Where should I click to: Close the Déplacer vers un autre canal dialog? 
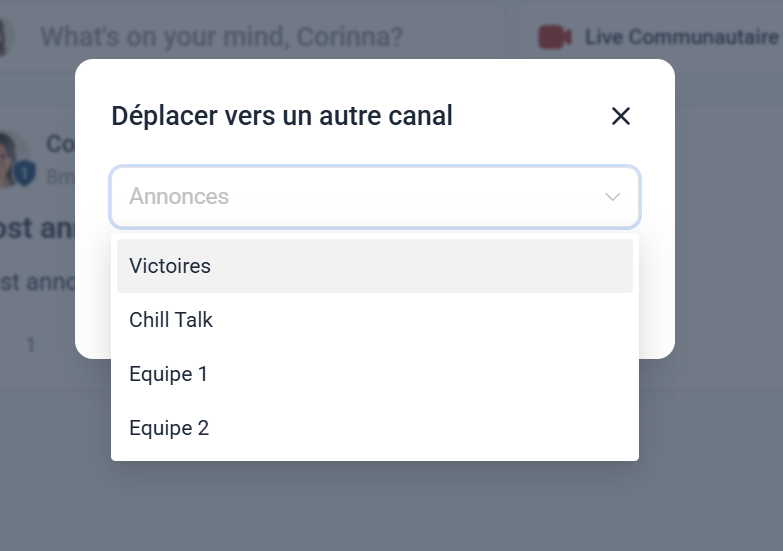tap(621, 116)
